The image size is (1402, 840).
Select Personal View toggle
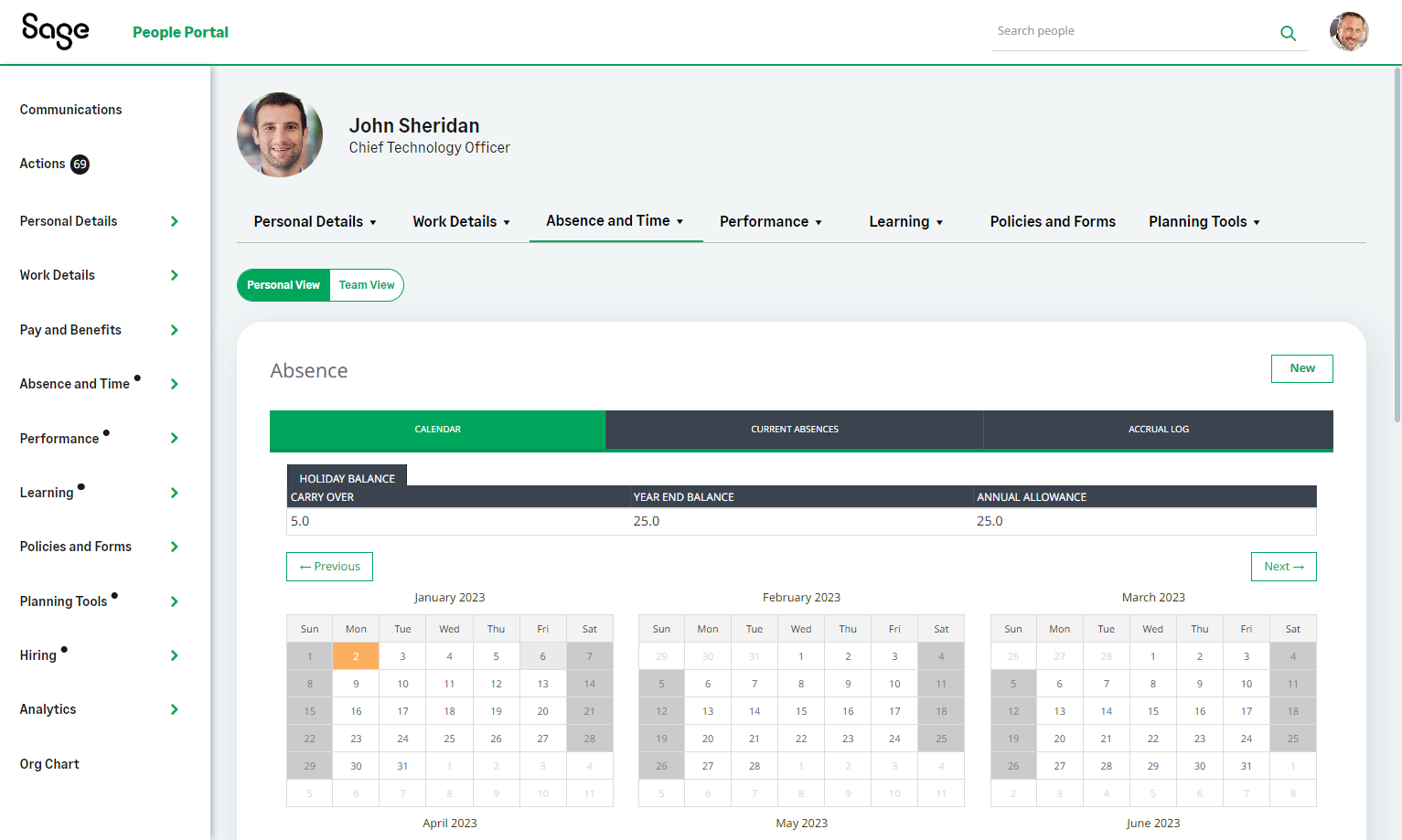click(x=284, y=285)
